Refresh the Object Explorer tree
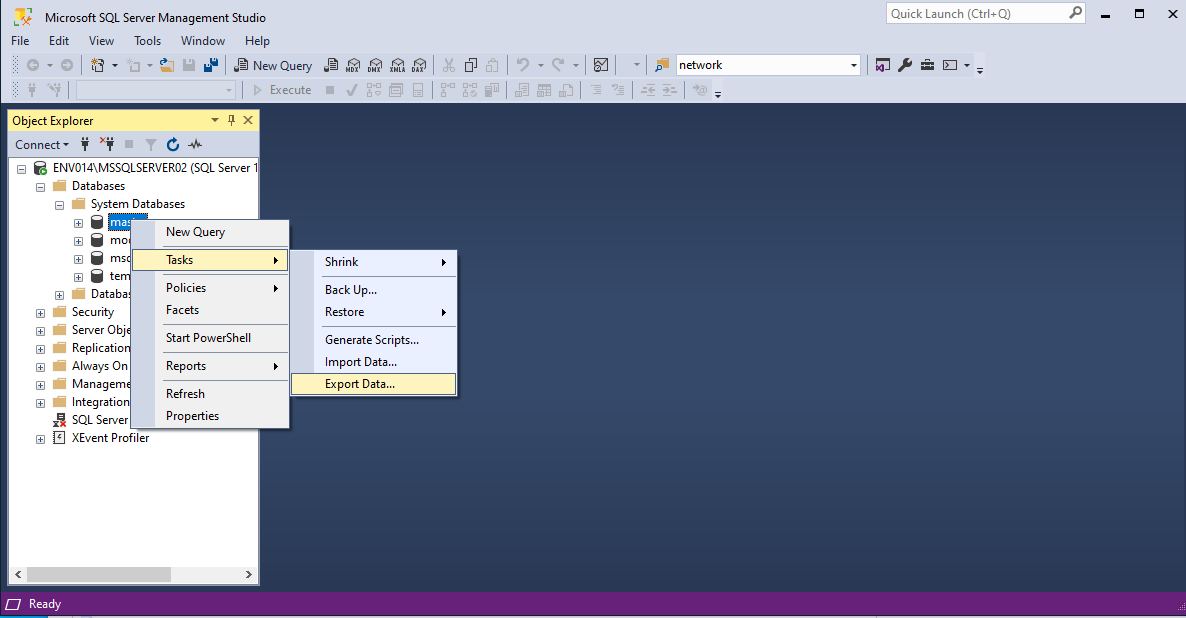Image resolution: width=1186 pixels, height=618 pixels. [172, 144]
